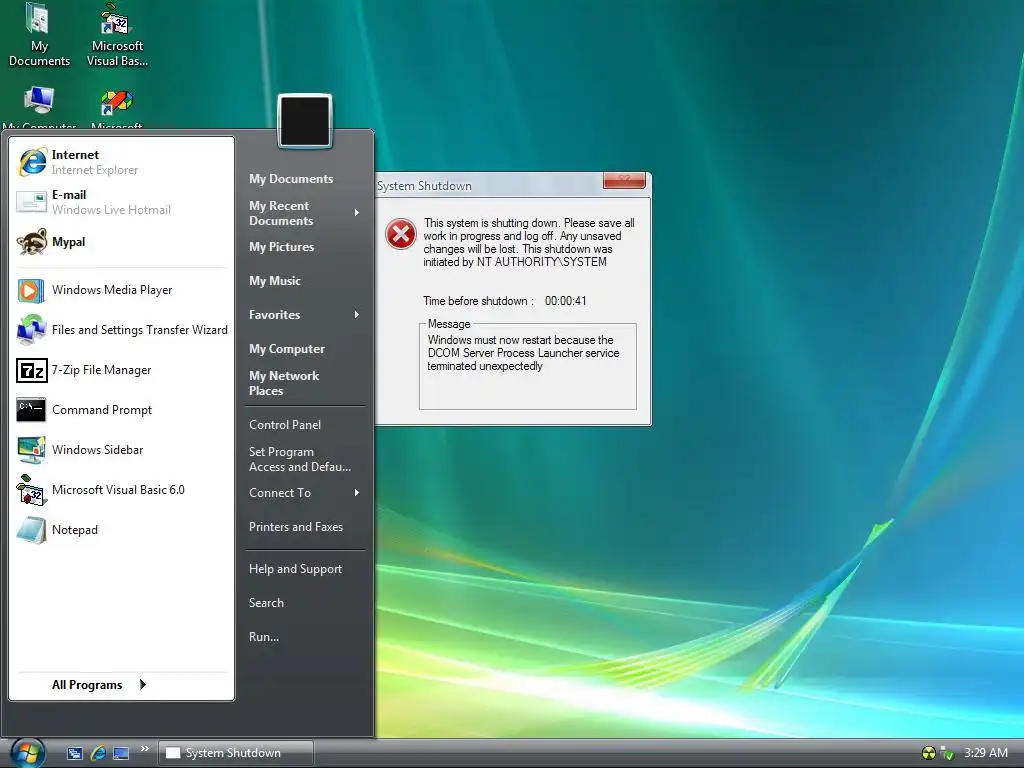The image size is (1024, 768).
Task: Open Help and Support
Action: (295, 569)
